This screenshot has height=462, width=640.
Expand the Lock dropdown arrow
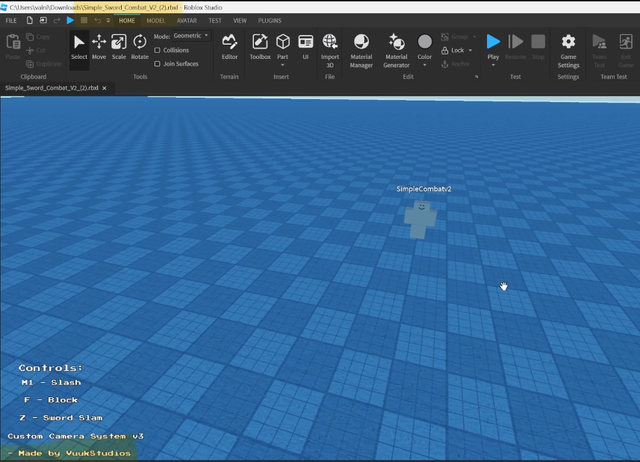[x=470, y=50]
